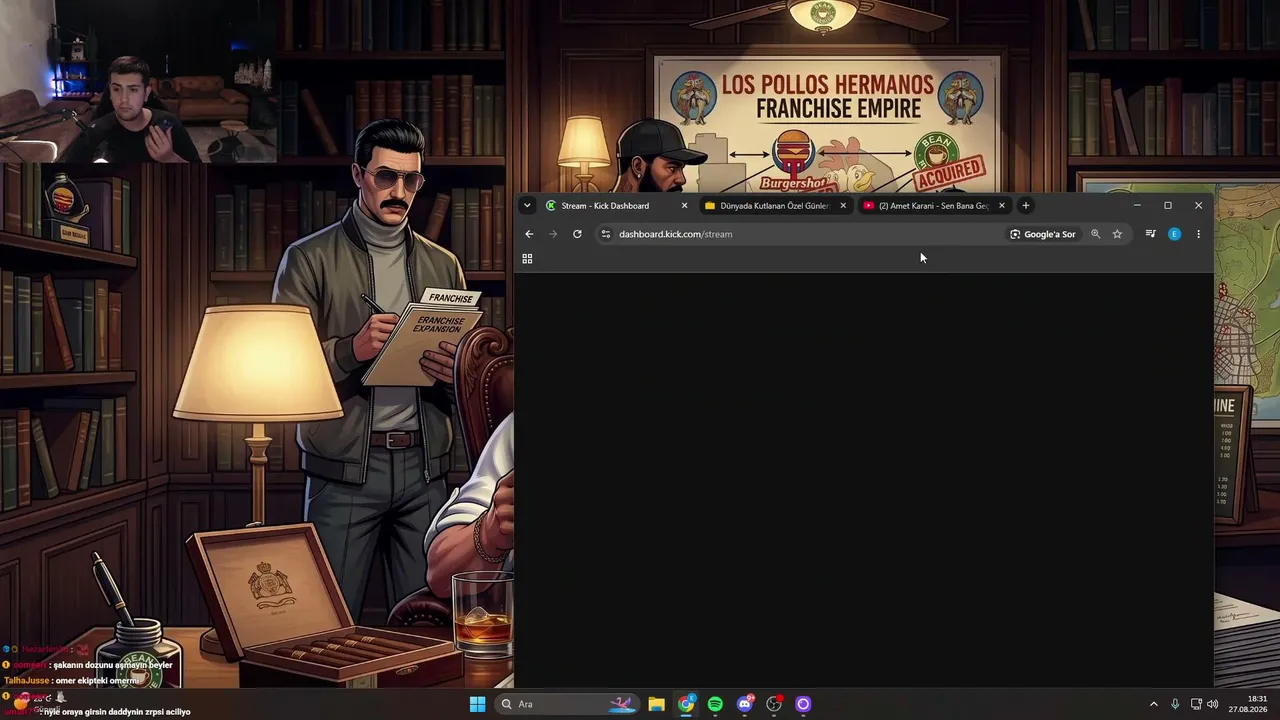Open OBS Studio from taskbar
This screenshot has height=720, width=1280.
click(x=774, y=704)
